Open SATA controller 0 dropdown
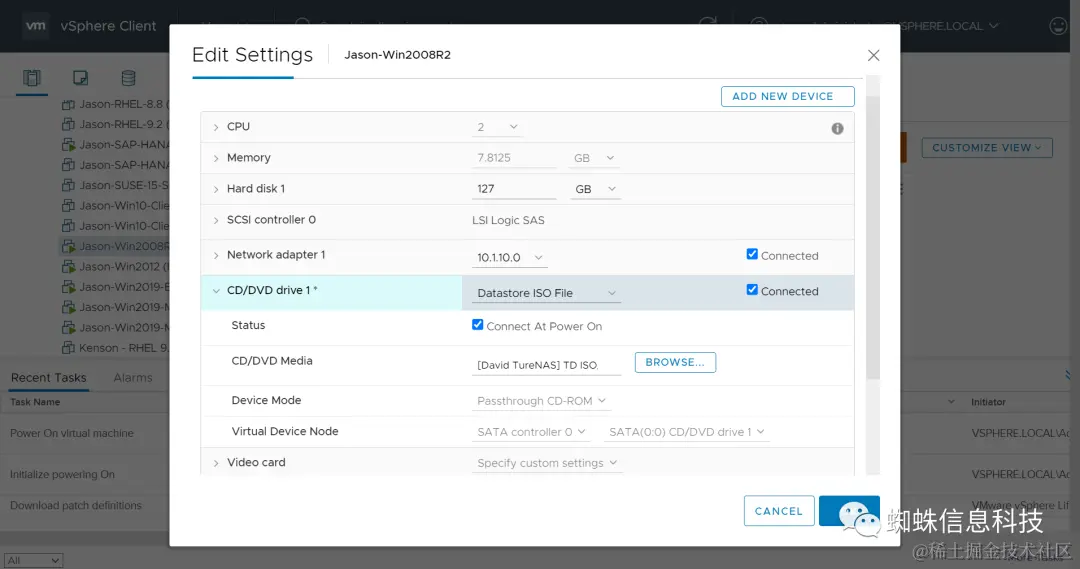Screen dimensions: 1080x569 pyautogui.click(x=530, y=432)
